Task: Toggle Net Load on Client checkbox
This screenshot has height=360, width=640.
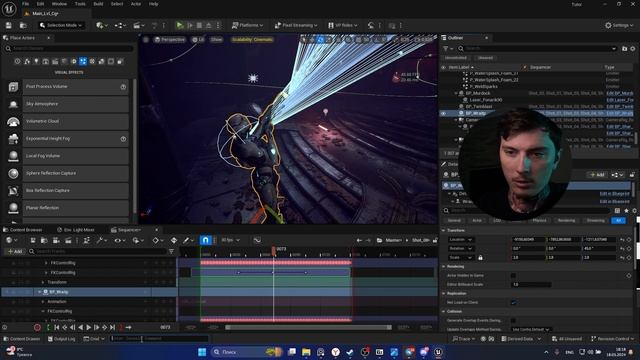Action: 513,302
